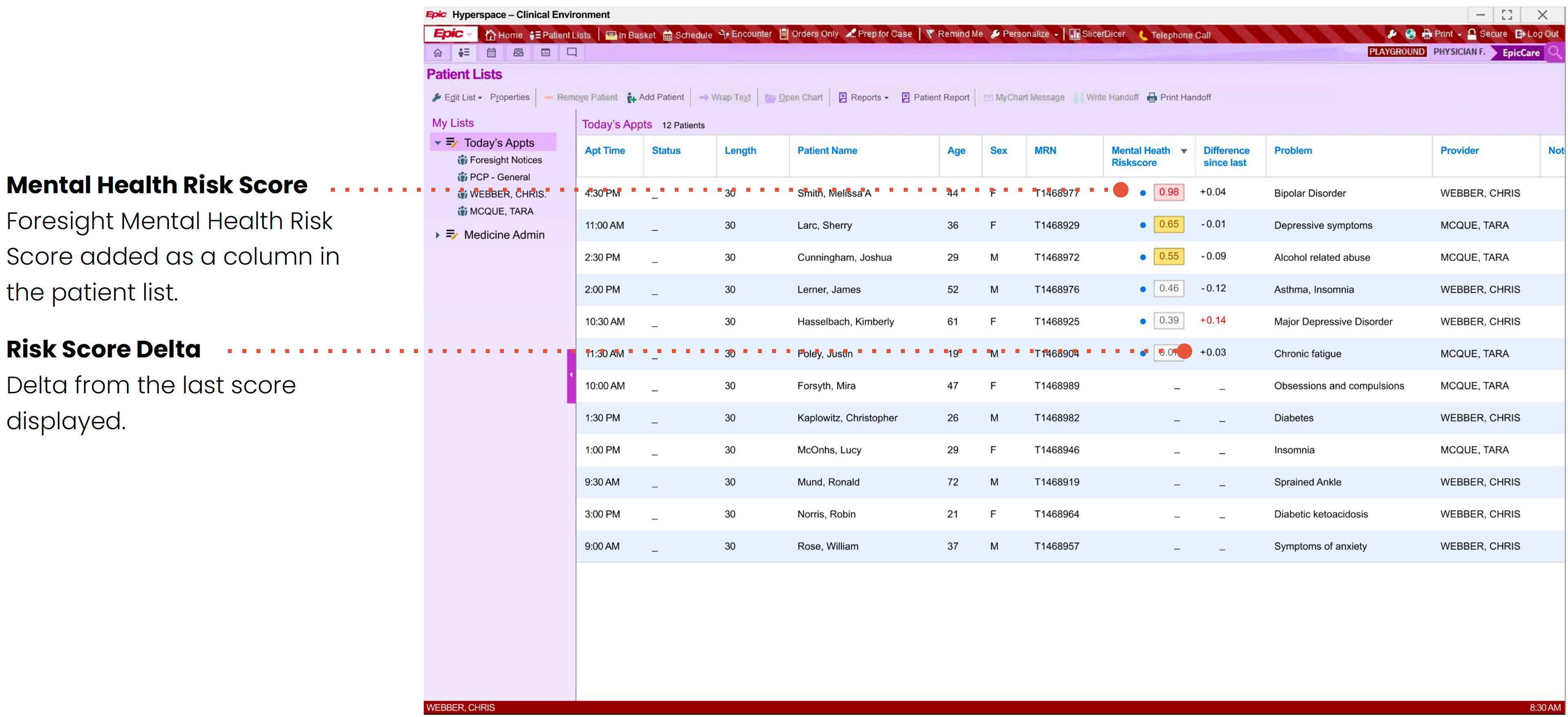Click Log Out
The width and height of the screenshot is (1568, 717).
pyautogui.click(x=1537, y=34)
